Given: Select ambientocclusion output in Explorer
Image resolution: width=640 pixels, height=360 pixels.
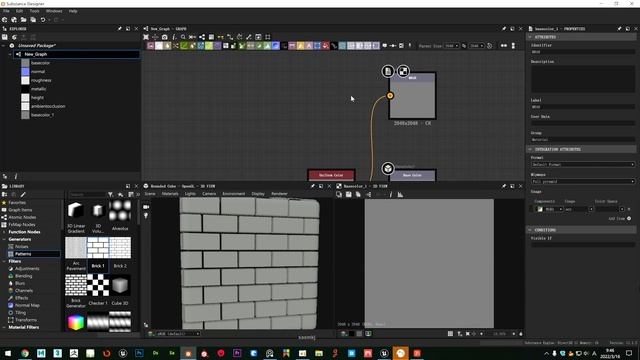Looking at the screenshot, I should tap(48, 106).
